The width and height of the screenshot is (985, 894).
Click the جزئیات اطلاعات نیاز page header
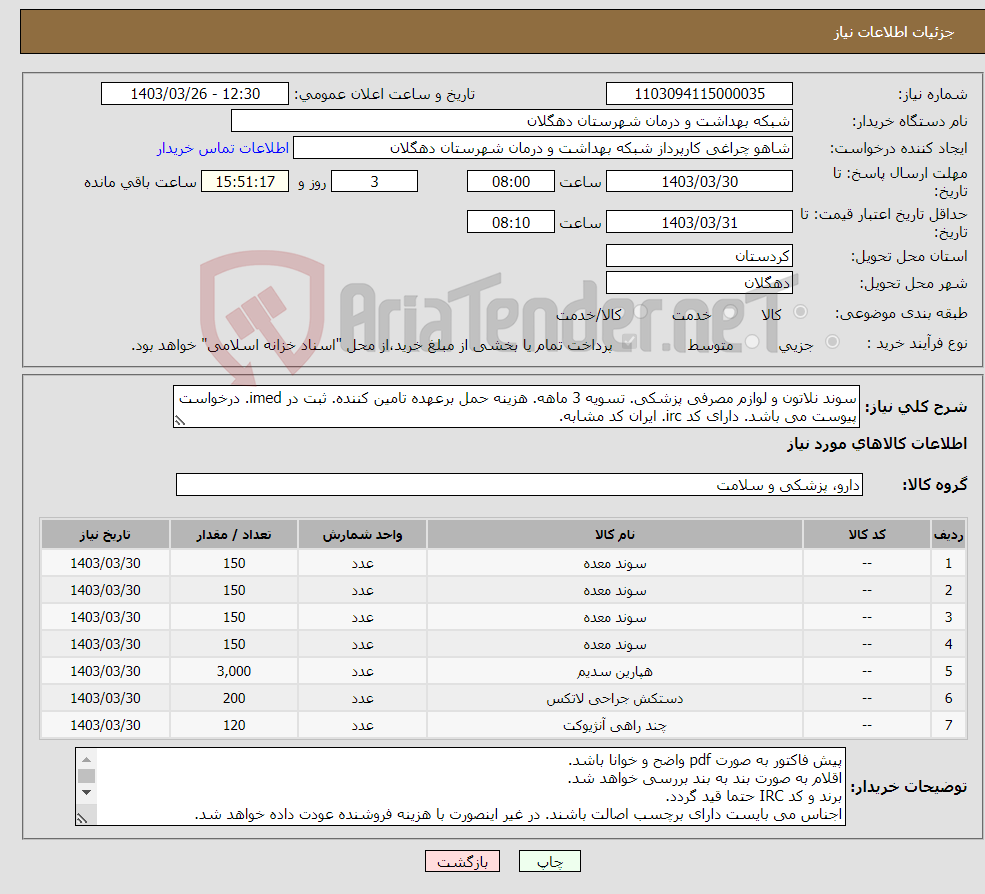click(894, 32)
